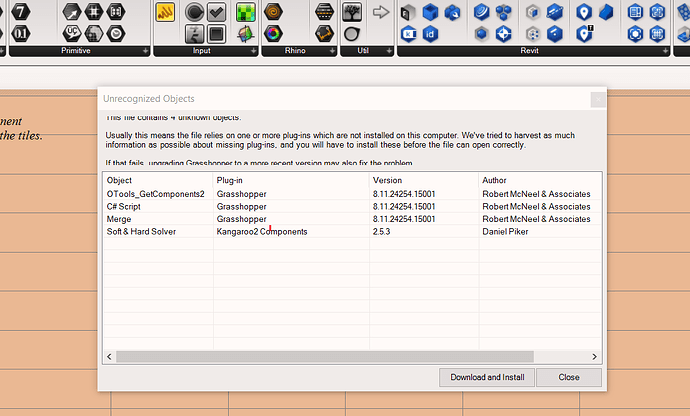Image resolution: width=690 pixels, height=416 pixels.
Task: Add a yellow Panel from Input
Action: point(165,12)
